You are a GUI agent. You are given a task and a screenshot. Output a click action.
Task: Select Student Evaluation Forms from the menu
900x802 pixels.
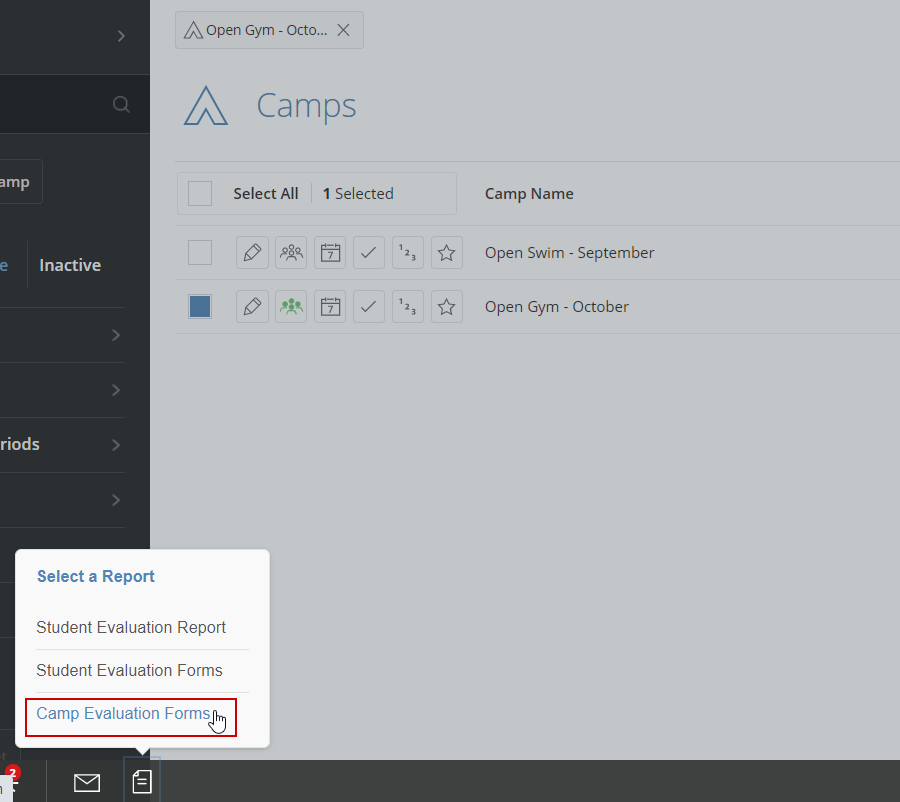(129, 671)
